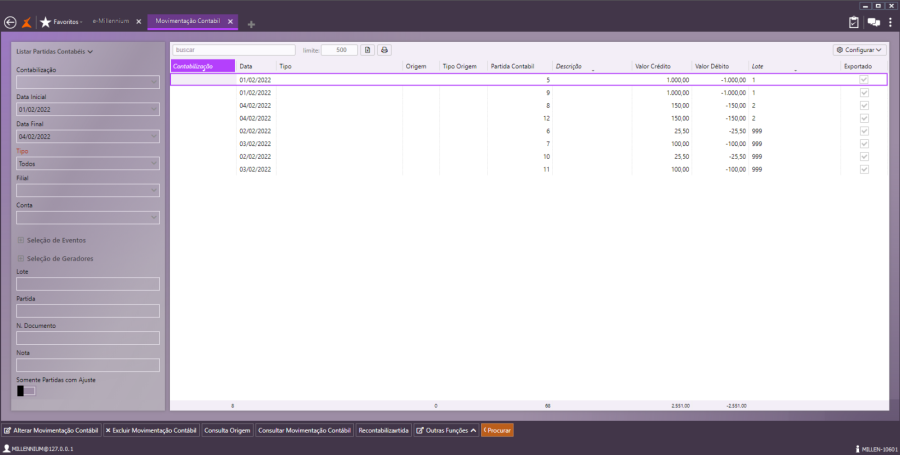
Task: Open the orange Millennium logo icon
Action: tap(27, 22)
